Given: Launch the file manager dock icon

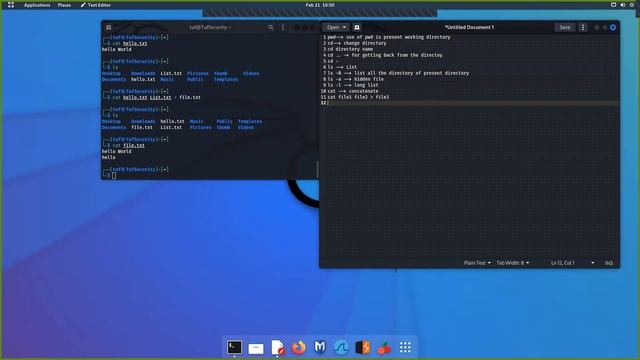Looking at the screenshot, I should (x=256, y=348).
